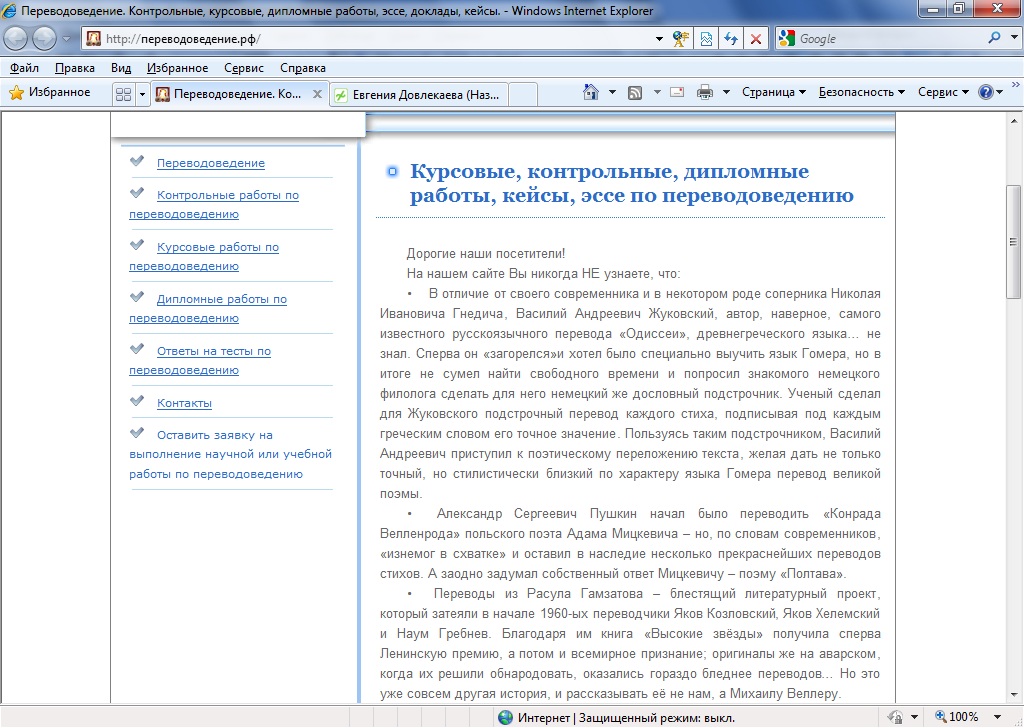Open the Quick Tabs grid icon
Screen dimensions: 1024x728
[123, 95]
